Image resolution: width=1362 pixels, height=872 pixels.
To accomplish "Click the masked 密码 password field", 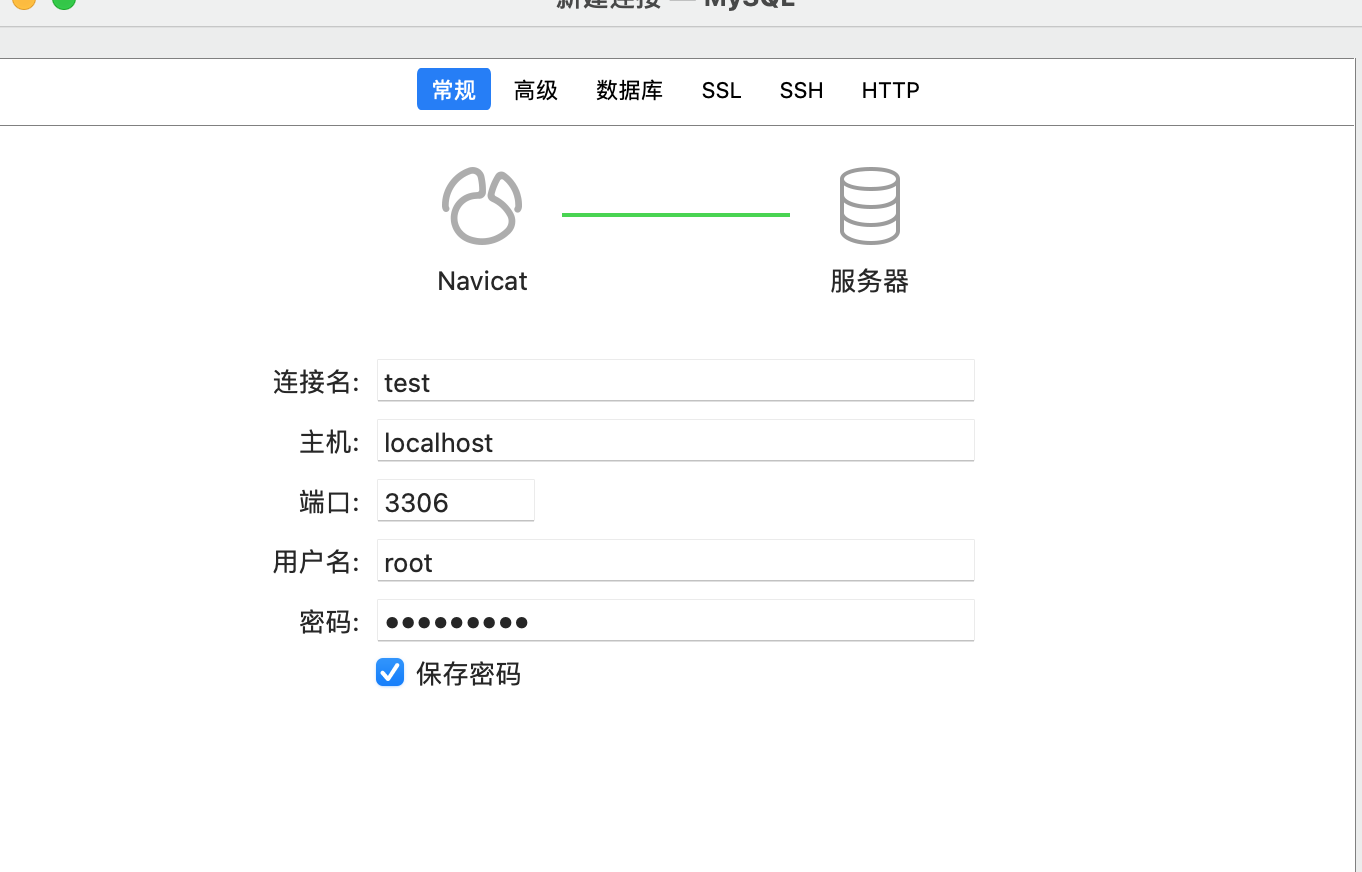I will 675,621.
